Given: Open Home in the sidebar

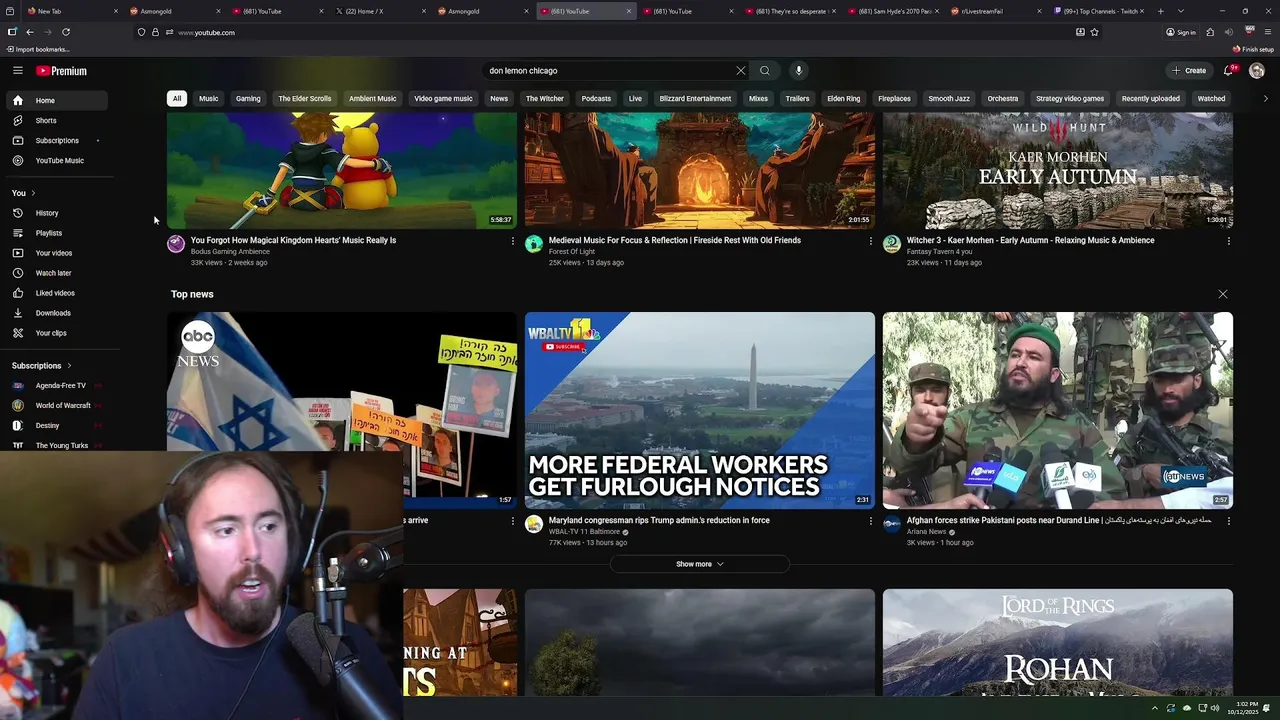Looking at the screenshot, I should (55, 100).
